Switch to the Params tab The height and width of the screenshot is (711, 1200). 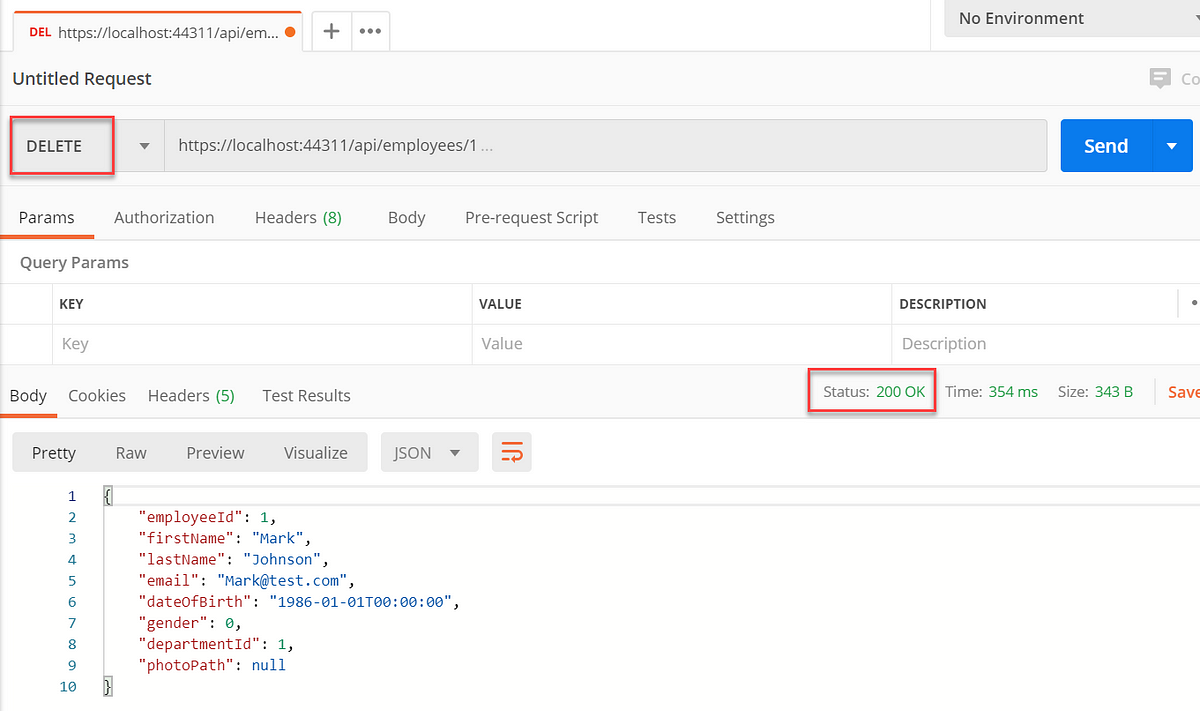coord(47,217)
